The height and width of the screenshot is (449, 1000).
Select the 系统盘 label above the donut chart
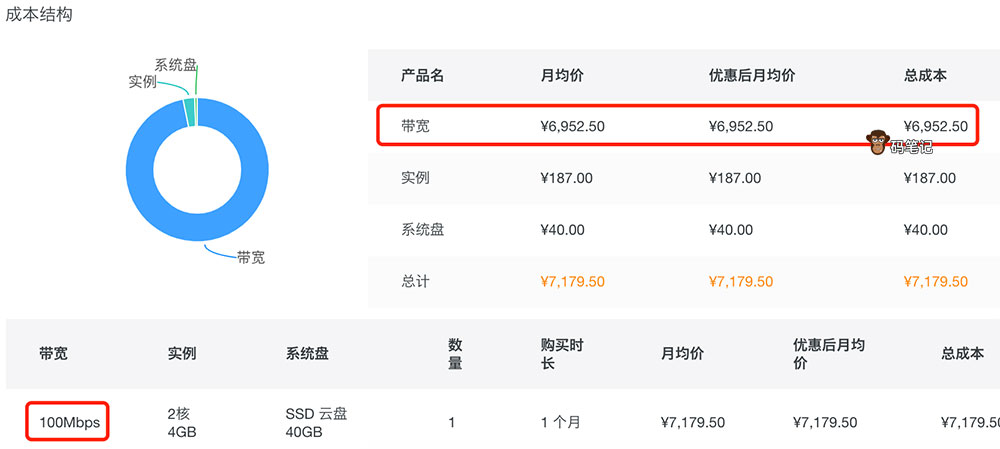pos(175,65)
